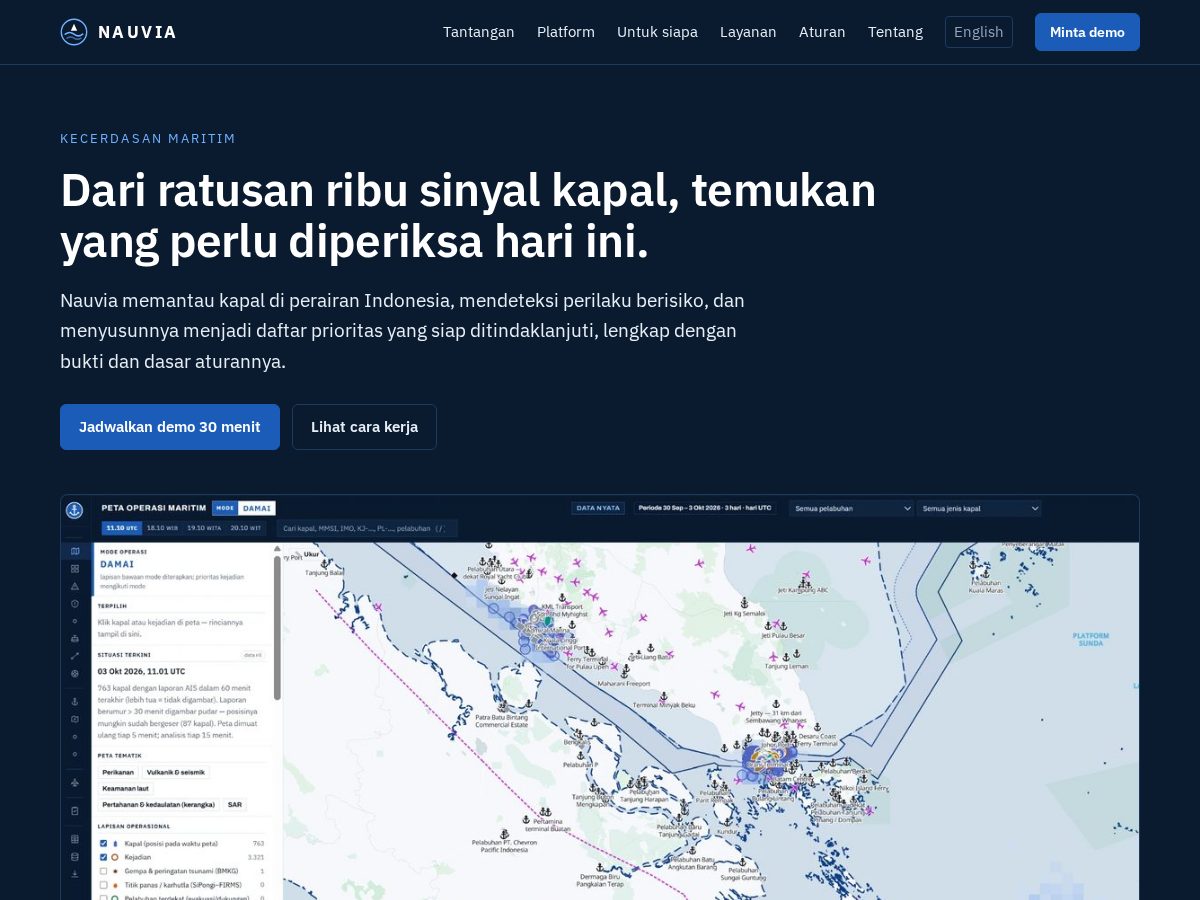Image resolution: width=1200 pixels, height=900 pixels.
Task: Select the 11.10 UTC time tab
Action: (x=122, y=528)
